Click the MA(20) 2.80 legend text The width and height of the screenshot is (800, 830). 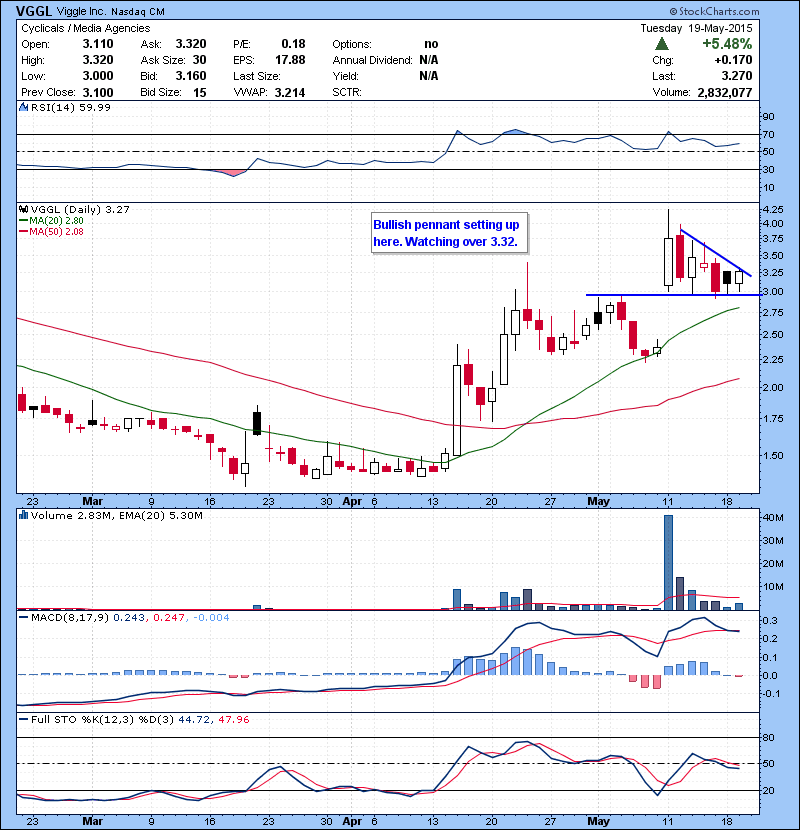click(x=56, y=221)
